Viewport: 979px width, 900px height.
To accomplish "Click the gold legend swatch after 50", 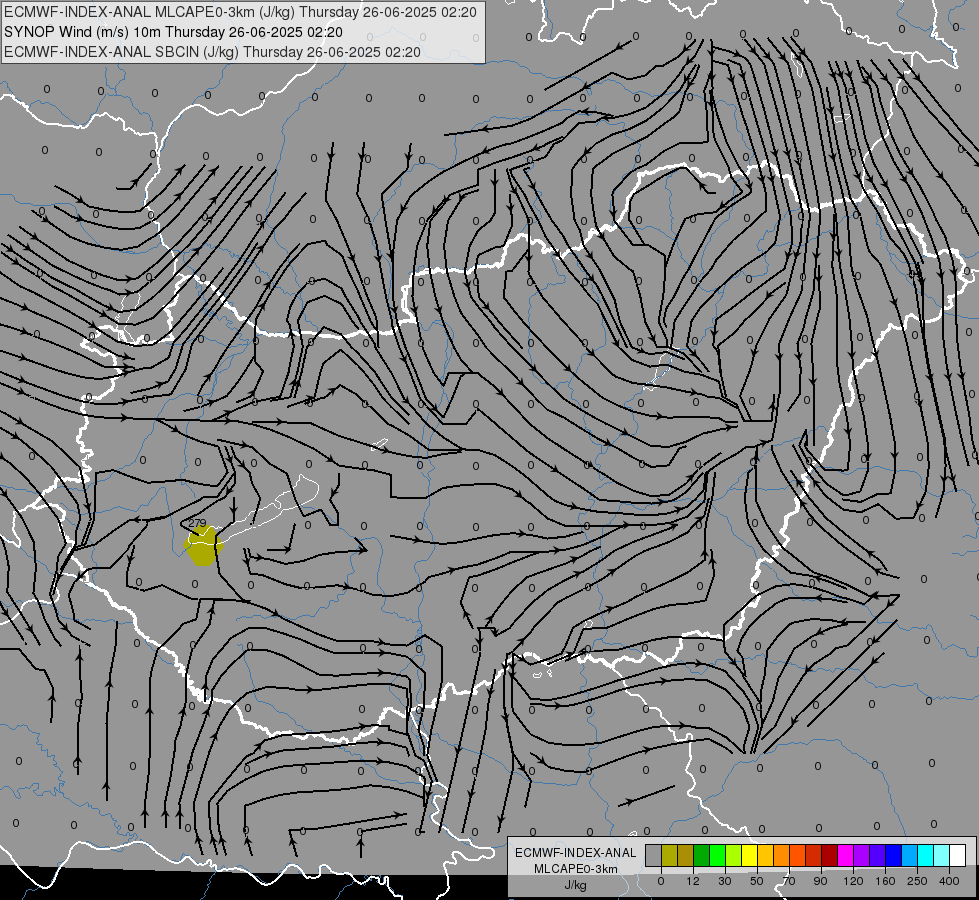I will (x=765, y=855).
